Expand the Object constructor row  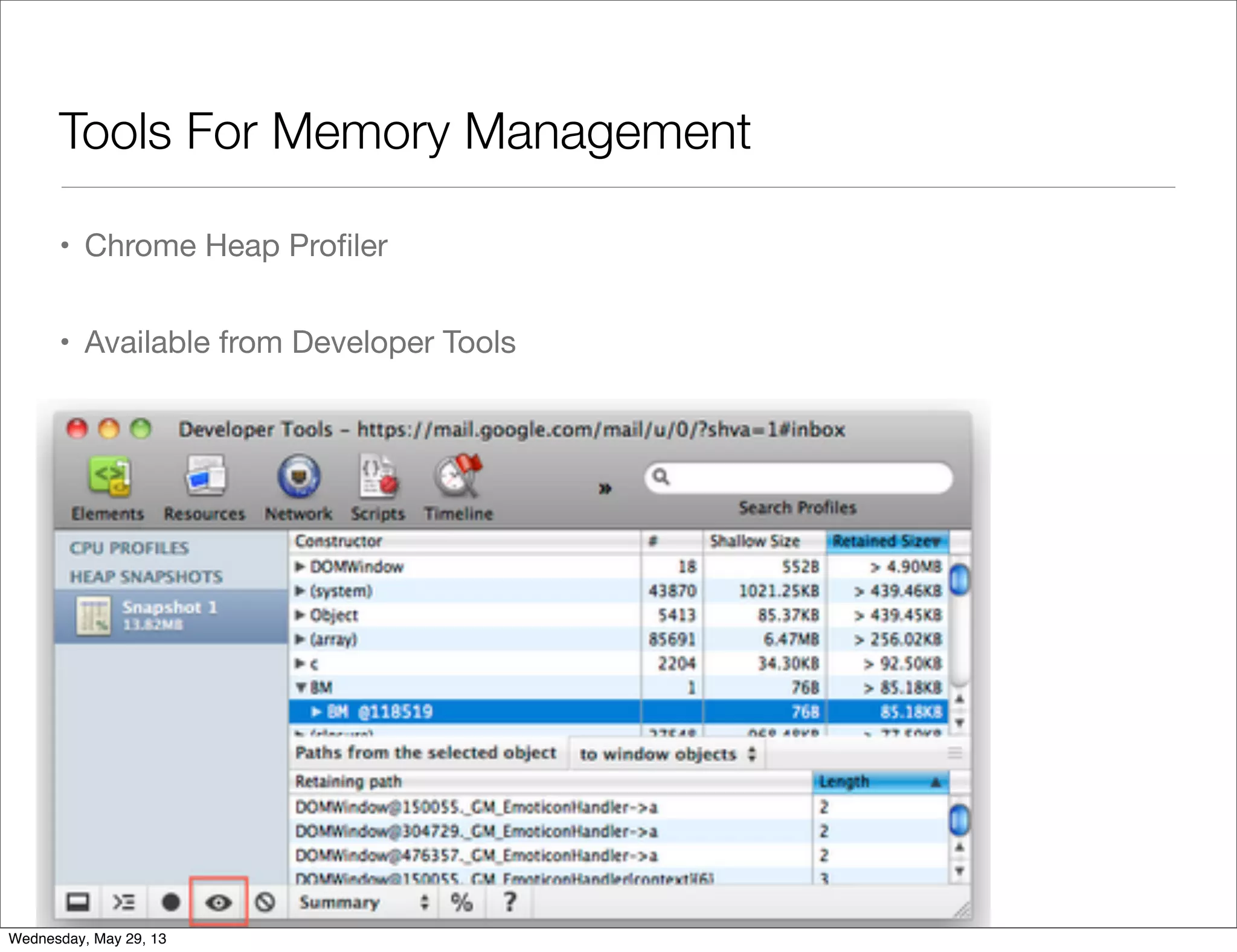(300, 615)
